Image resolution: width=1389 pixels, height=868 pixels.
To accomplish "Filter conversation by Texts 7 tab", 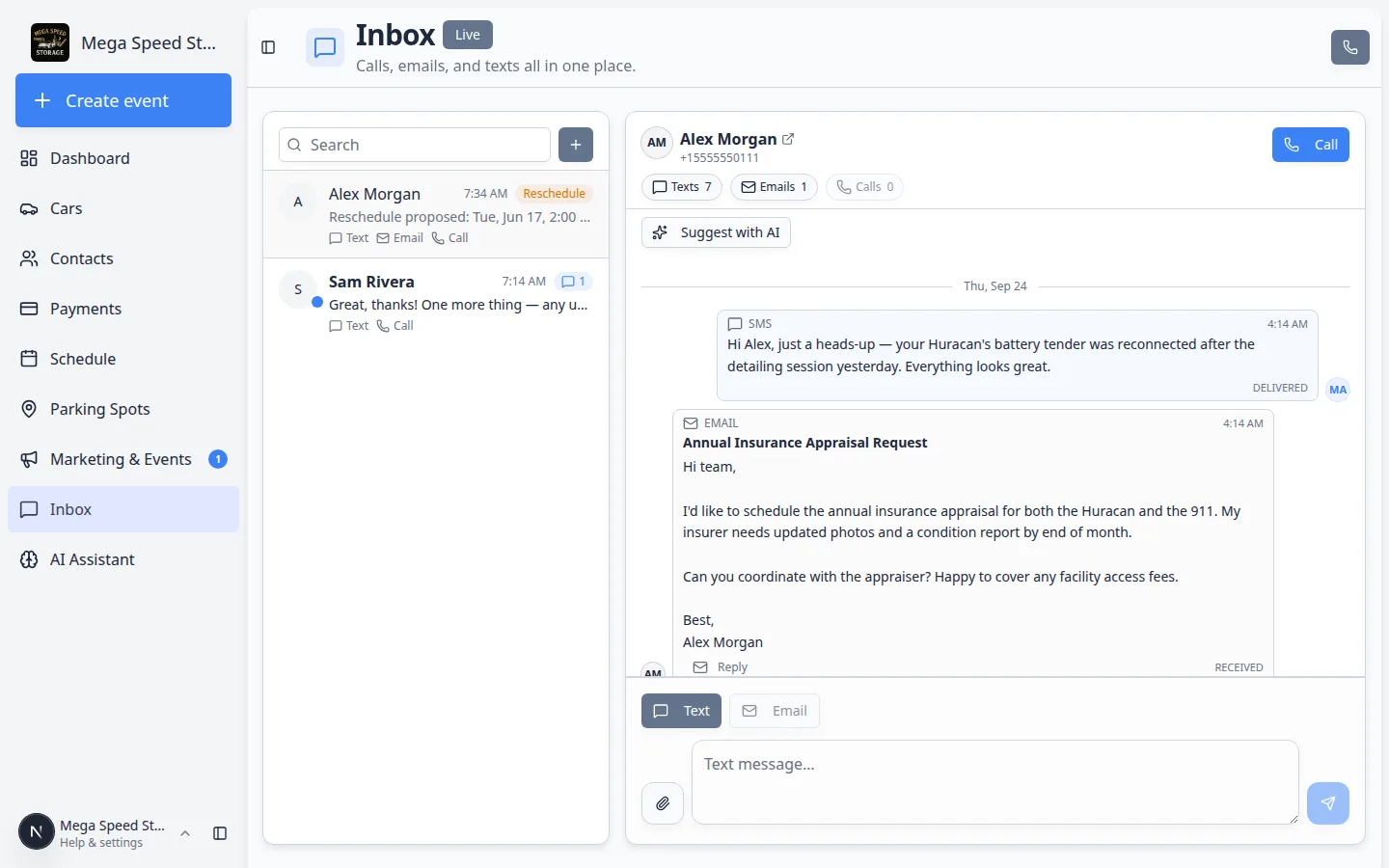I will (682, 187).
